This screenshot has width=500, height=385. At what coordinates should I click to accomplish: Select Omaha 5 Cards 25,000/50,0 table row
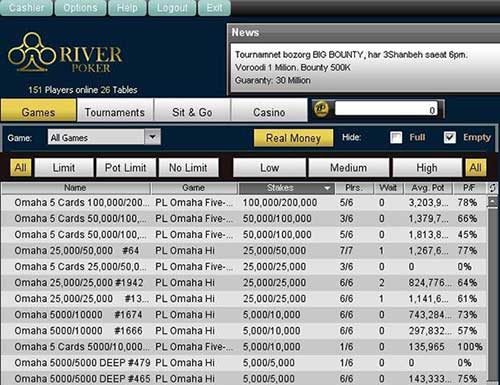pyautogui.click(x=243, y=267)
